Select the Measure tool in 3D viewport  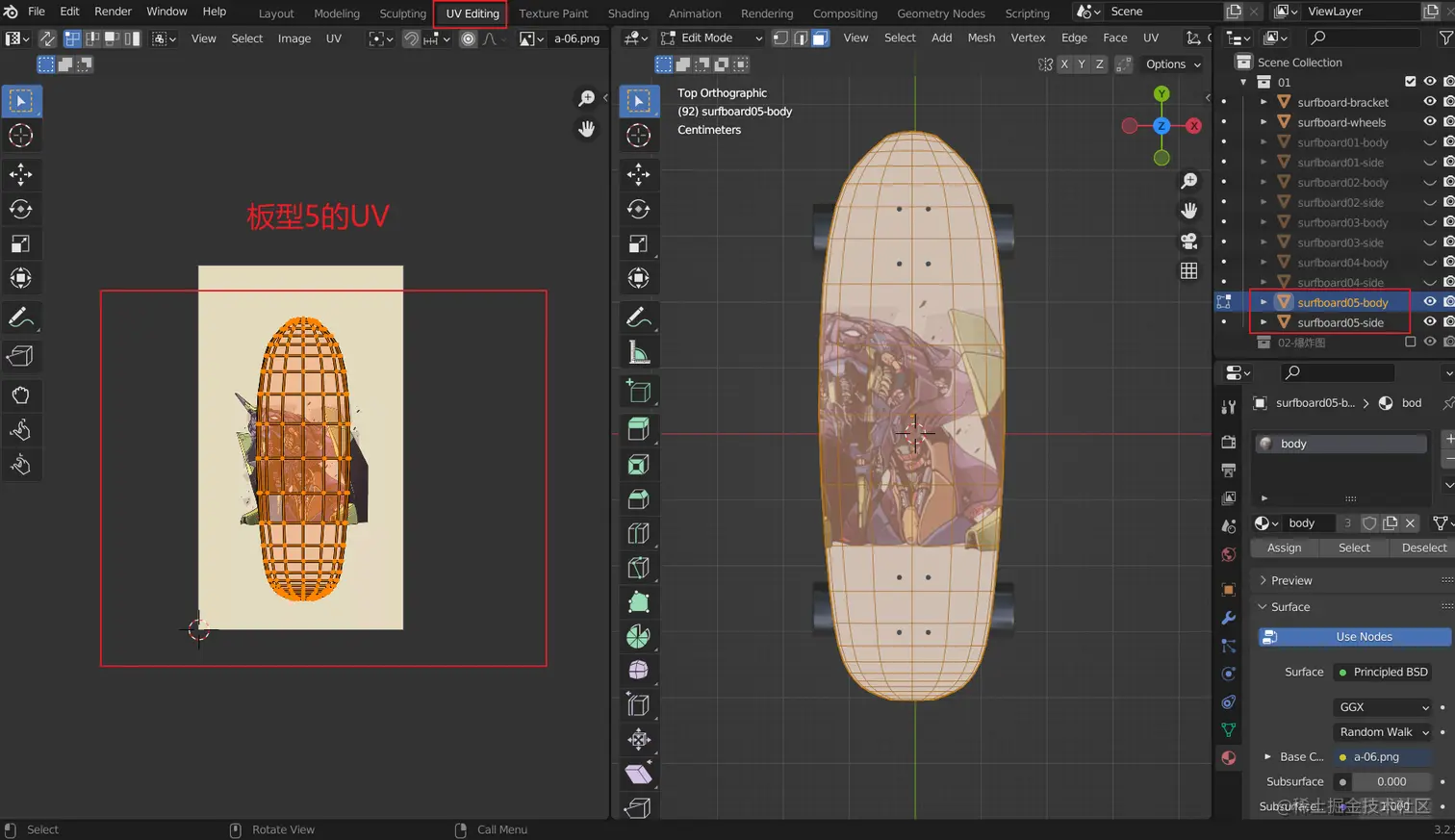point(638,352)
